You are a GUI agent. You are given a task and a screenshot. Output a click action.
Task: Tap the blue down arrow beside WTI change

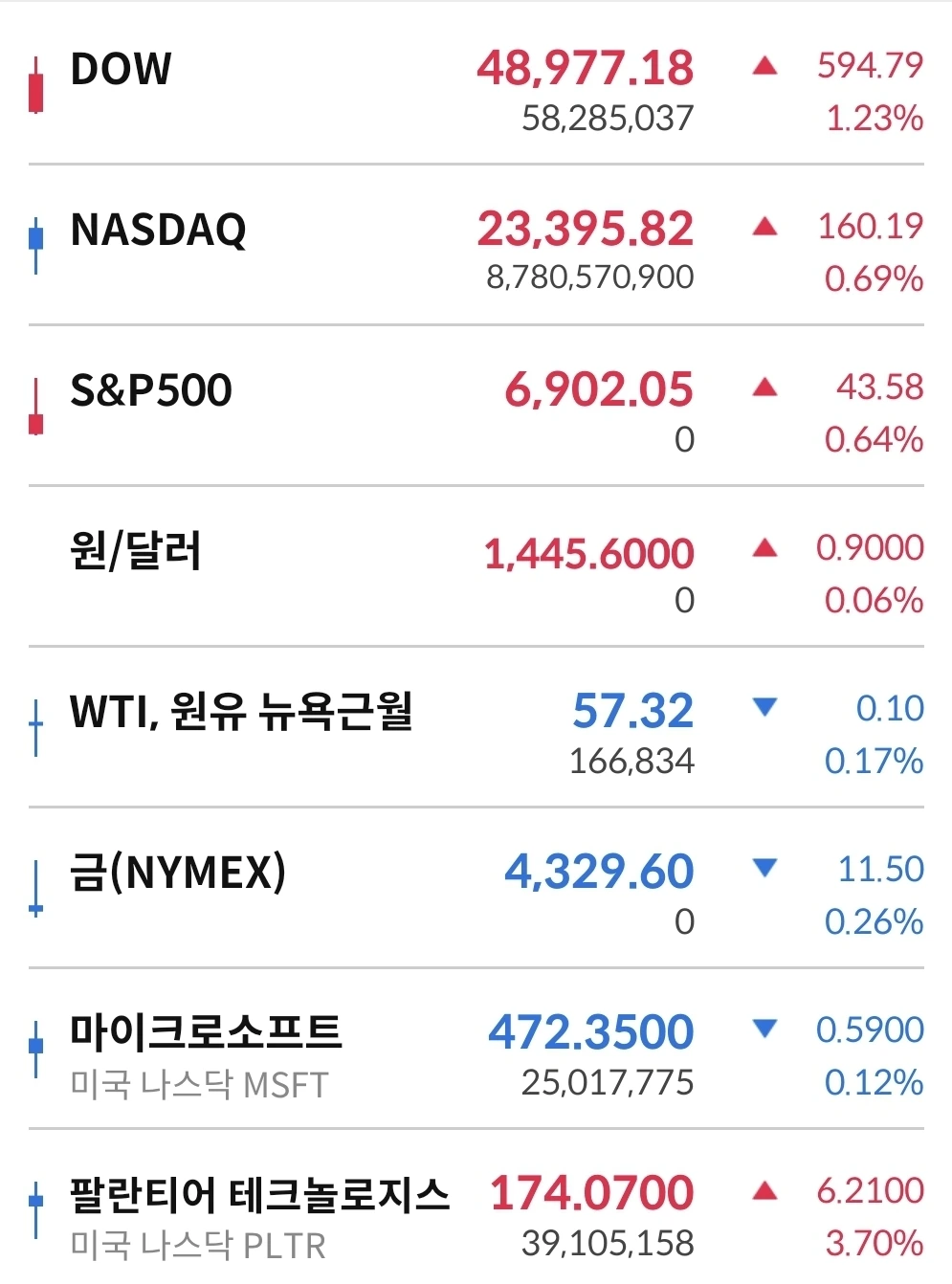point(764,707)
